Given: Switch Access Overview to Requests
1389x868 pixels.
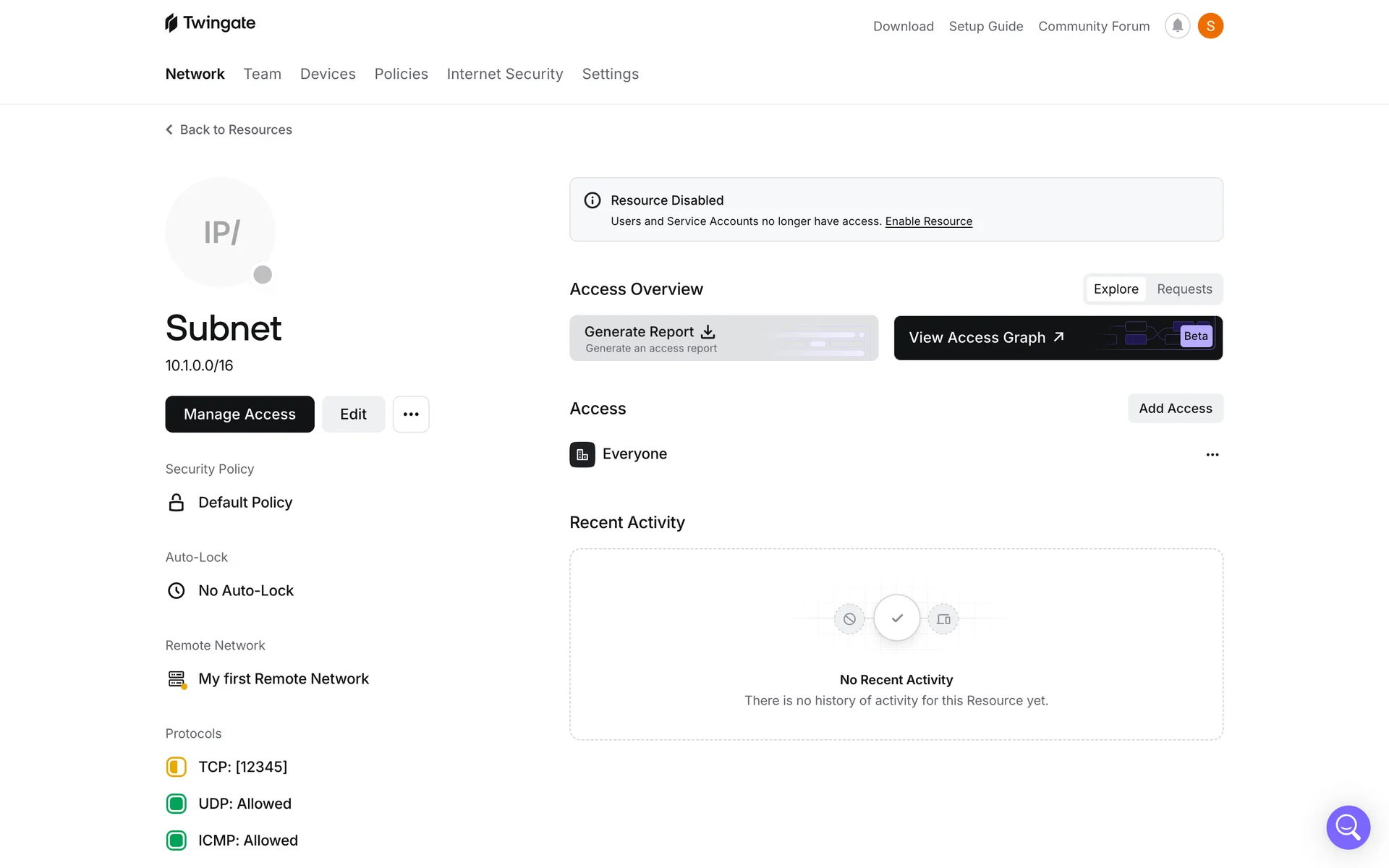Looking at the screenshot, I should tap(1184, 289).
